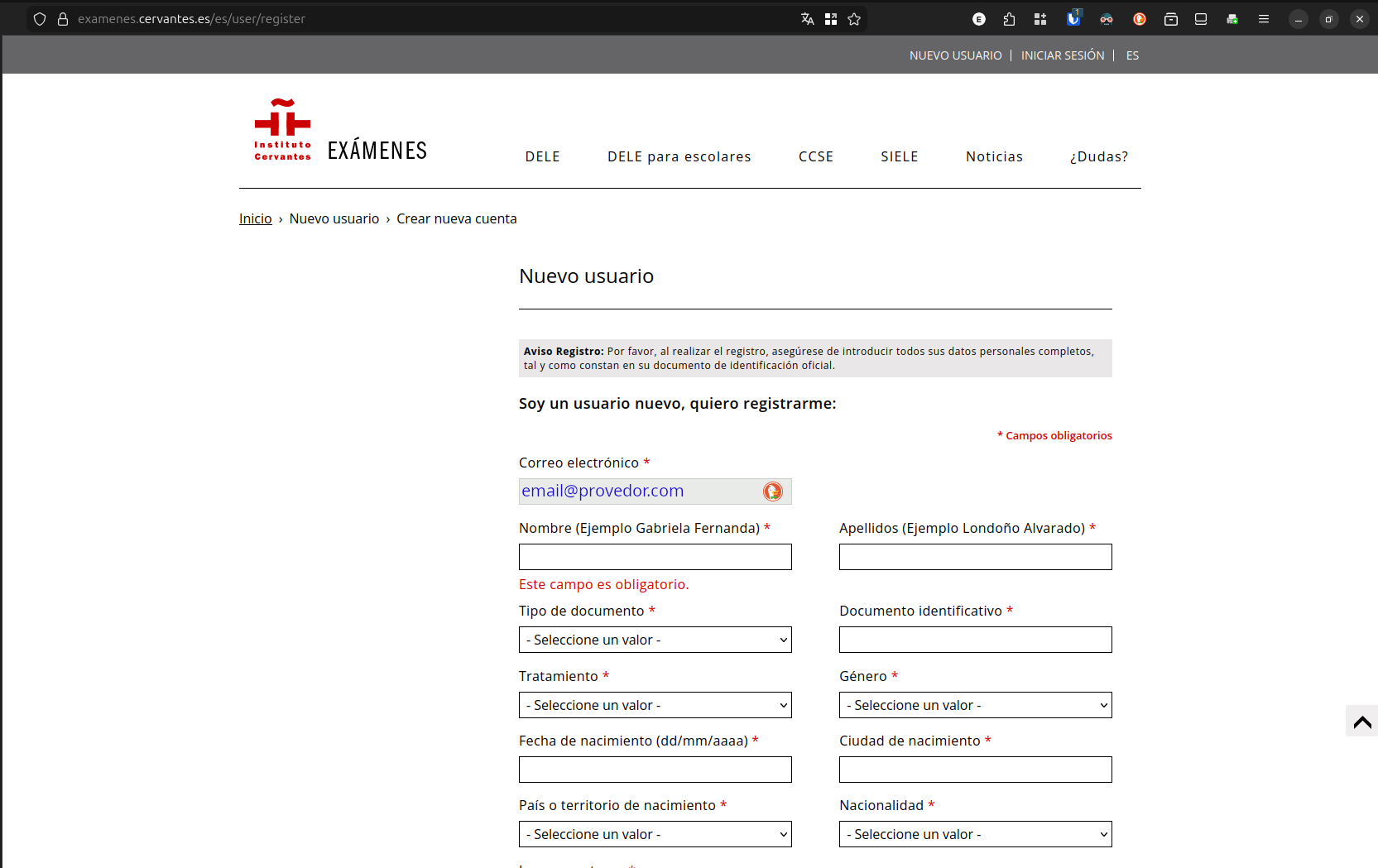The image size is (1378, 868).
Task: Click the DuckDuckGo icon inside email field
Action: (x=772, y=492)
